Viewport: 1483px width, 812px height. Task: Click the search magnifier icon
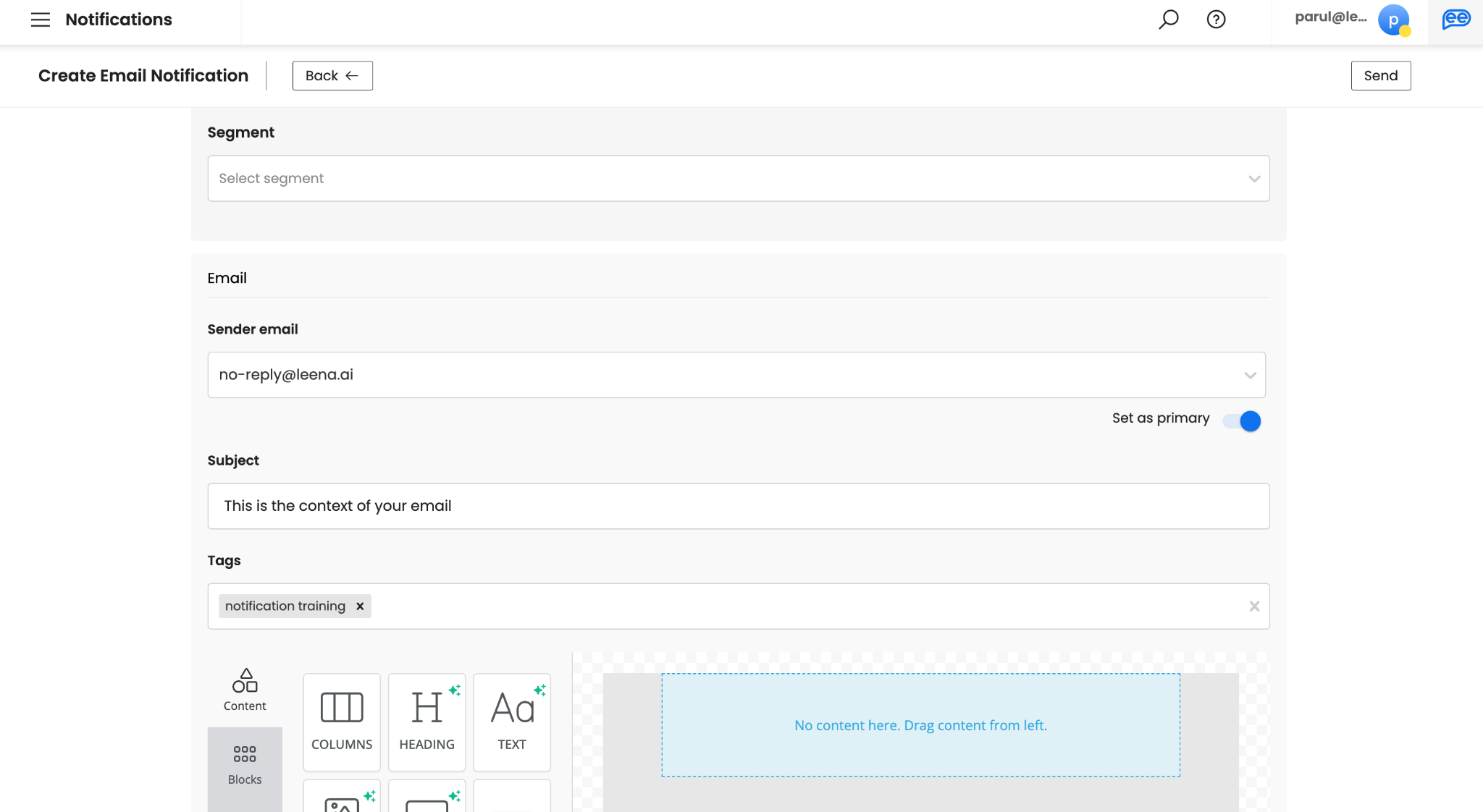pos(1168,20)
